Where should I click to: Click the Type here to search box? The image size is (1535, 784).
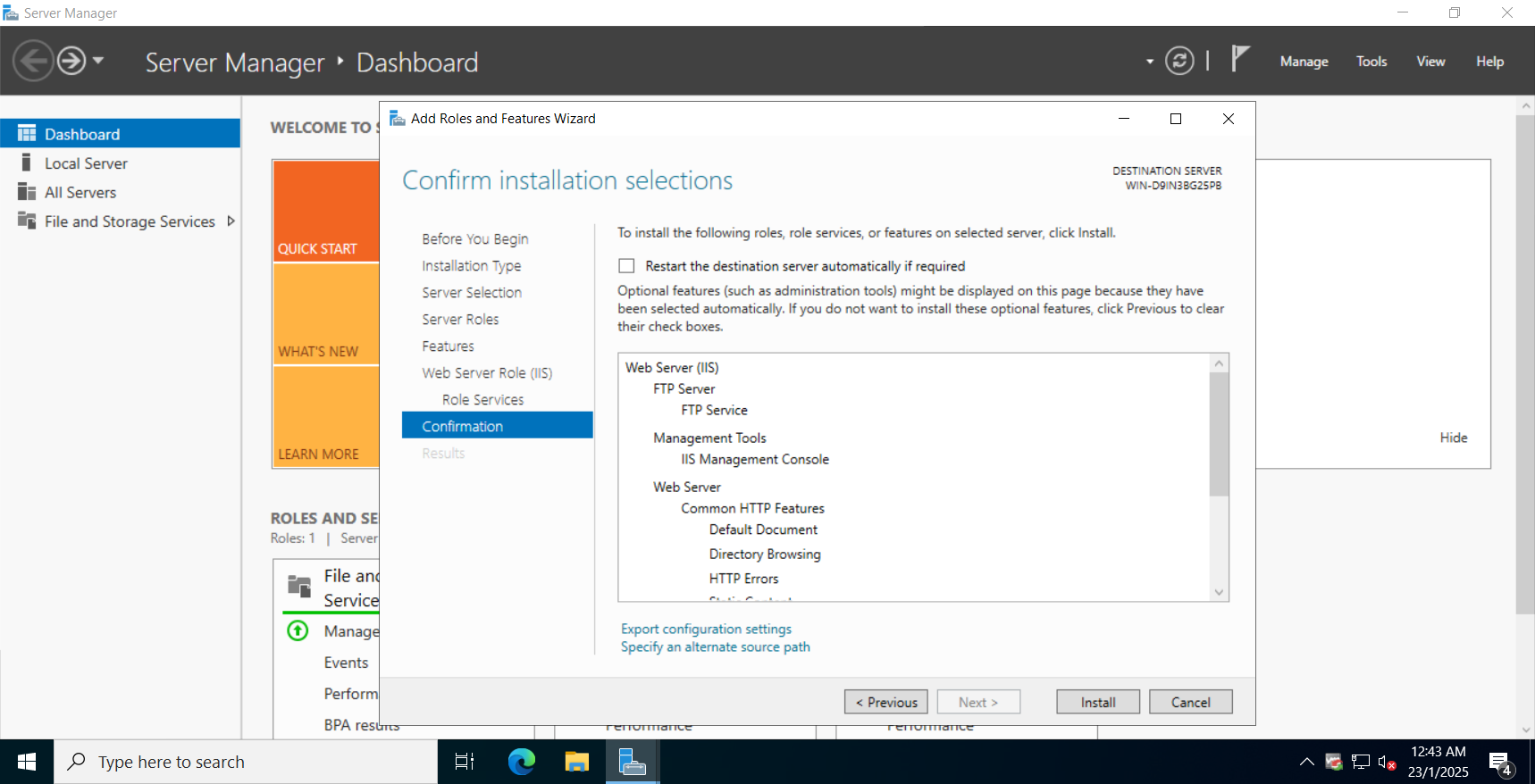[x=246, y=762]
